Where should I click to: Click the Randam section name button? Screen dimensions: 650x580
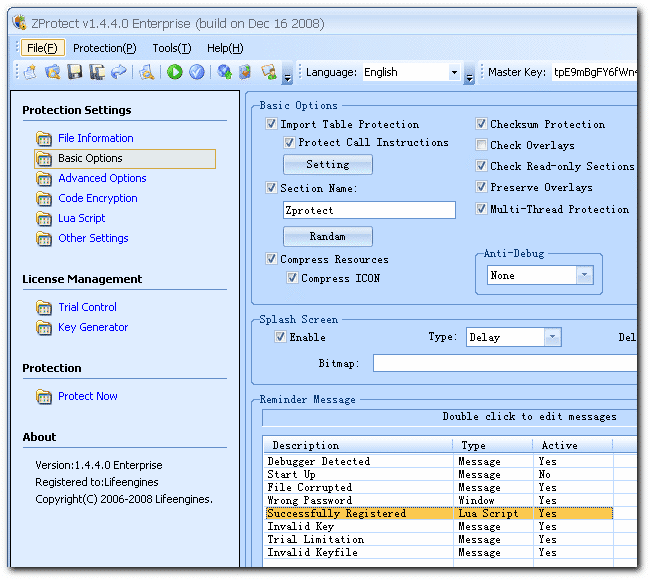click(x=327, y=237)
